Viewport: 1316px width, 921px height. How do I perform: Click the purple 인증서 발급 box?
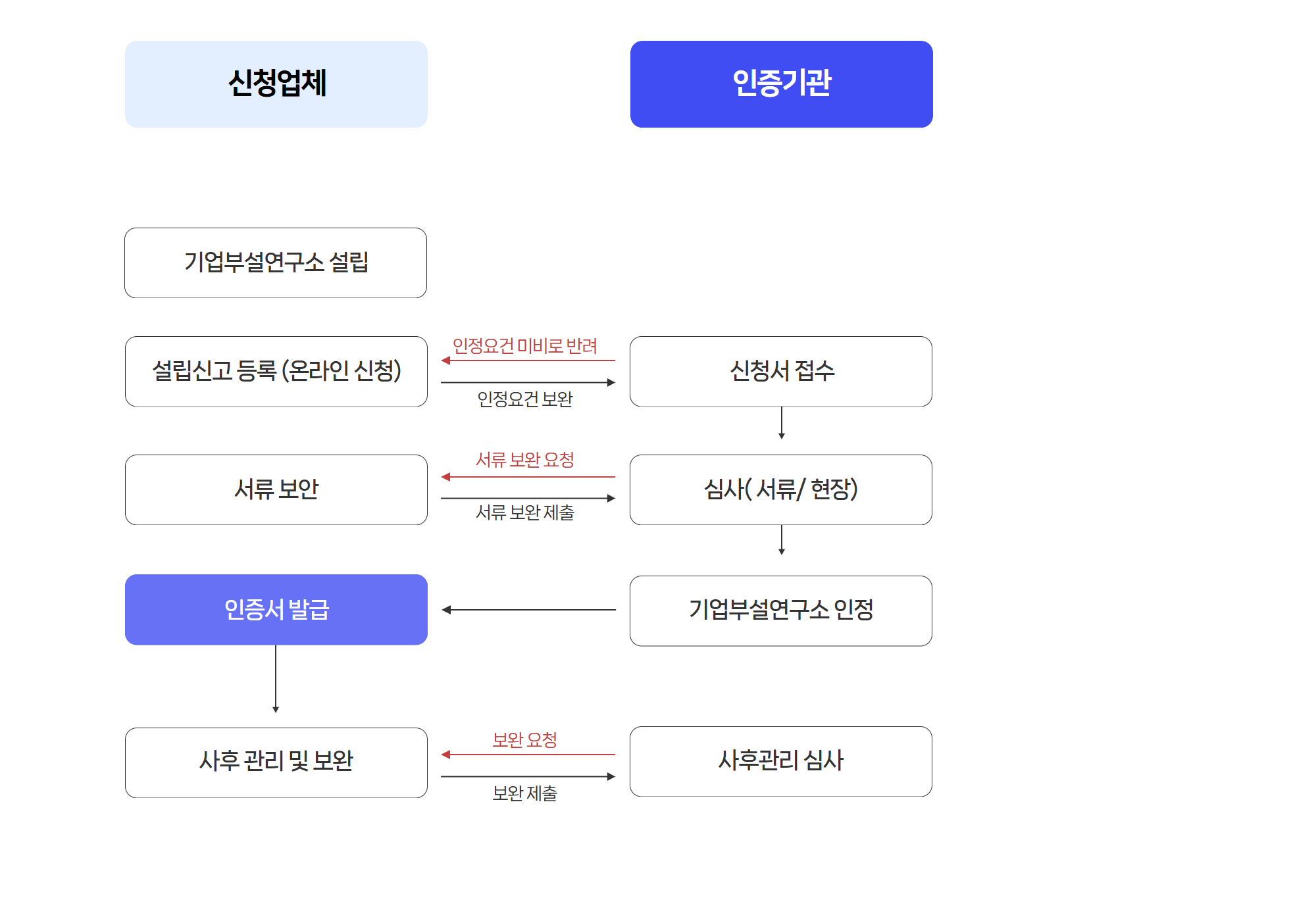[276, 609]
